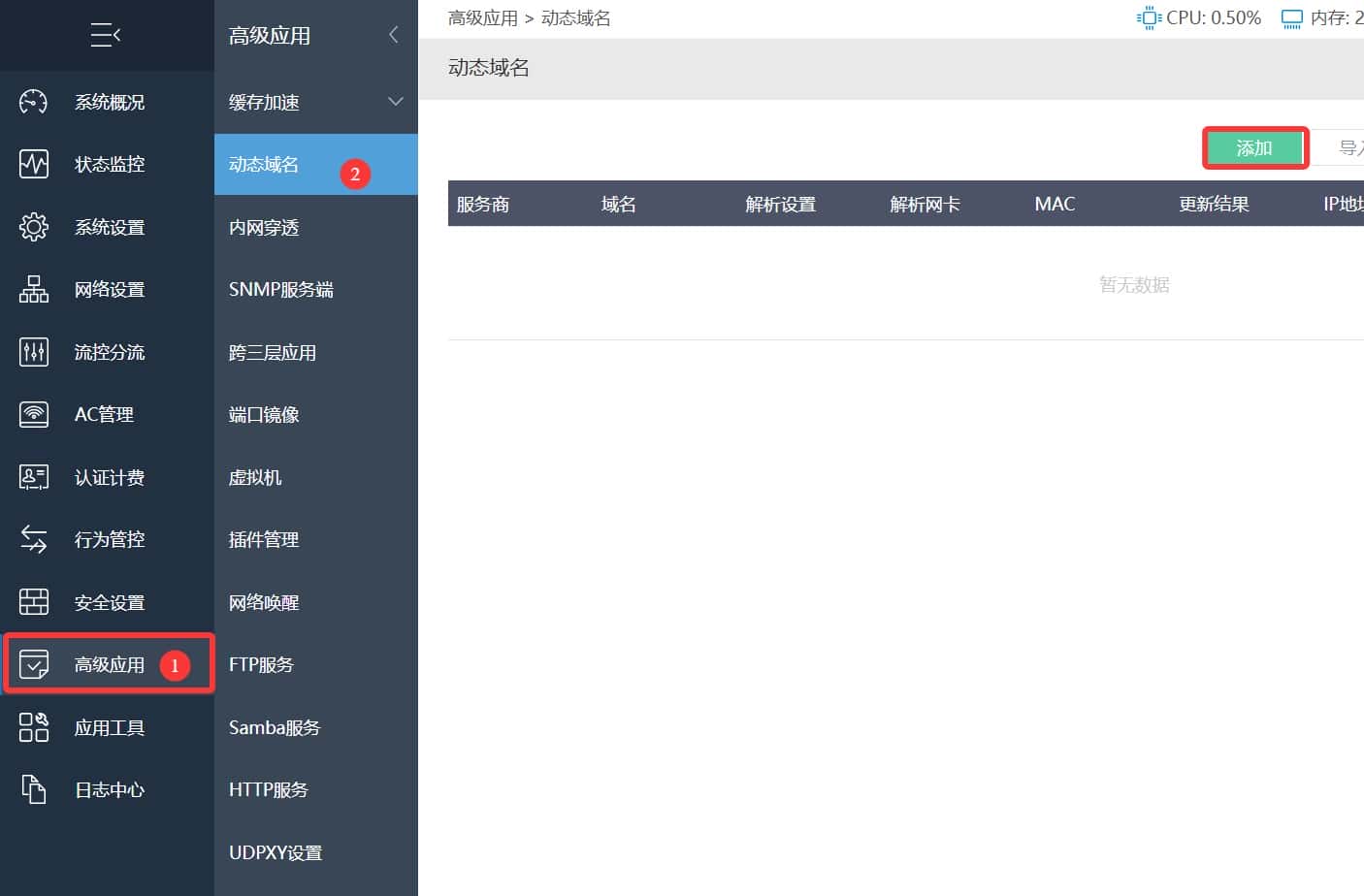Click the AC管理 wireless icon
This screenshot has height=896, width=1364.
[x=33, y=414]
